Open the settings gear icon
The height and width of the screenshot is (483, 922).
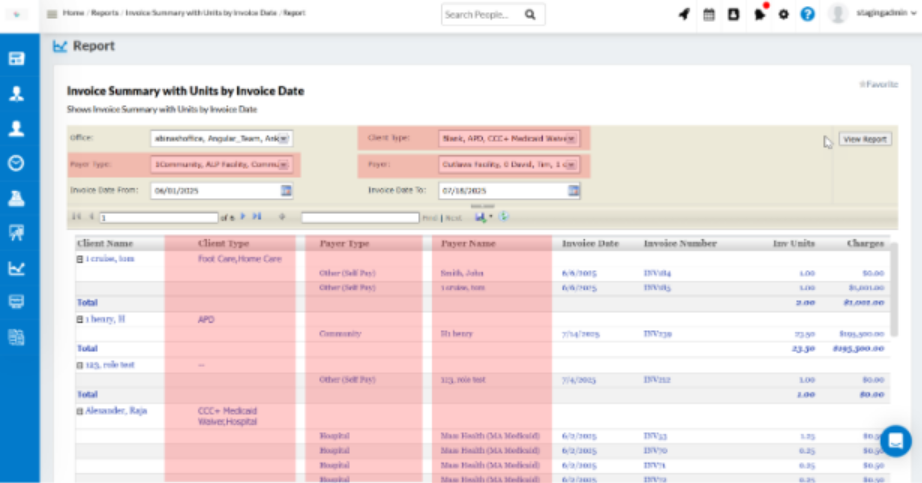[x=783, y=14]
